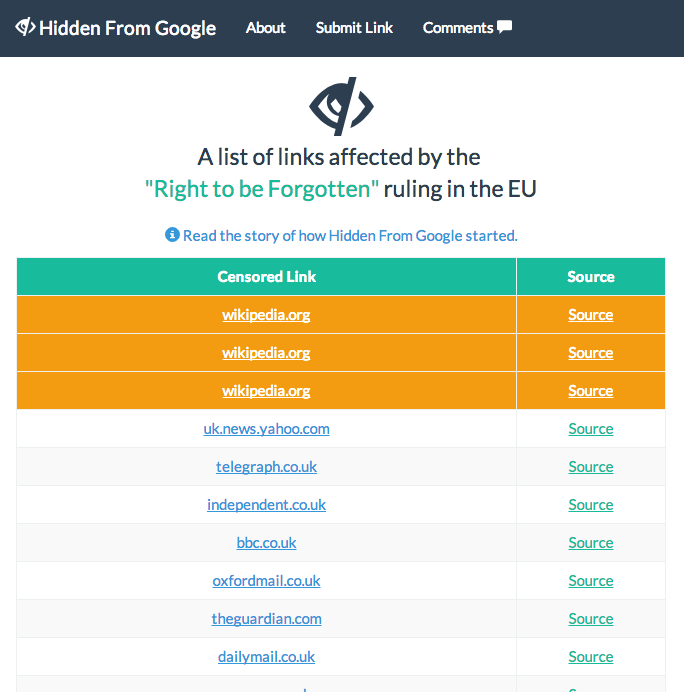Image resolution: width=684 pixels, height=692 pixels.
Task: Open the Submit Link page
Action: (354, 28)
